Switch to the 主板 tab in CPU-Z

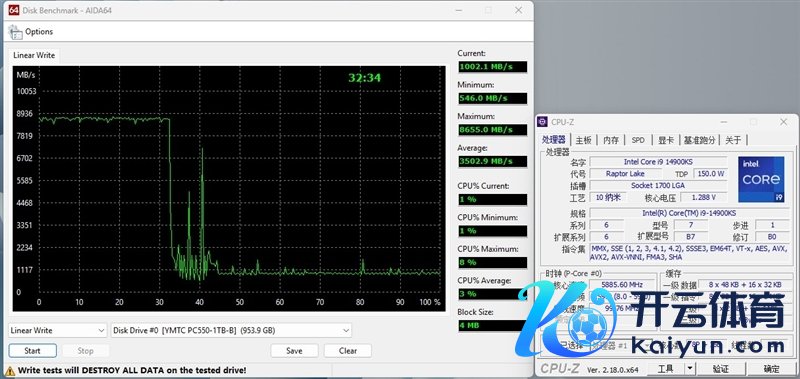coord(583,140)
